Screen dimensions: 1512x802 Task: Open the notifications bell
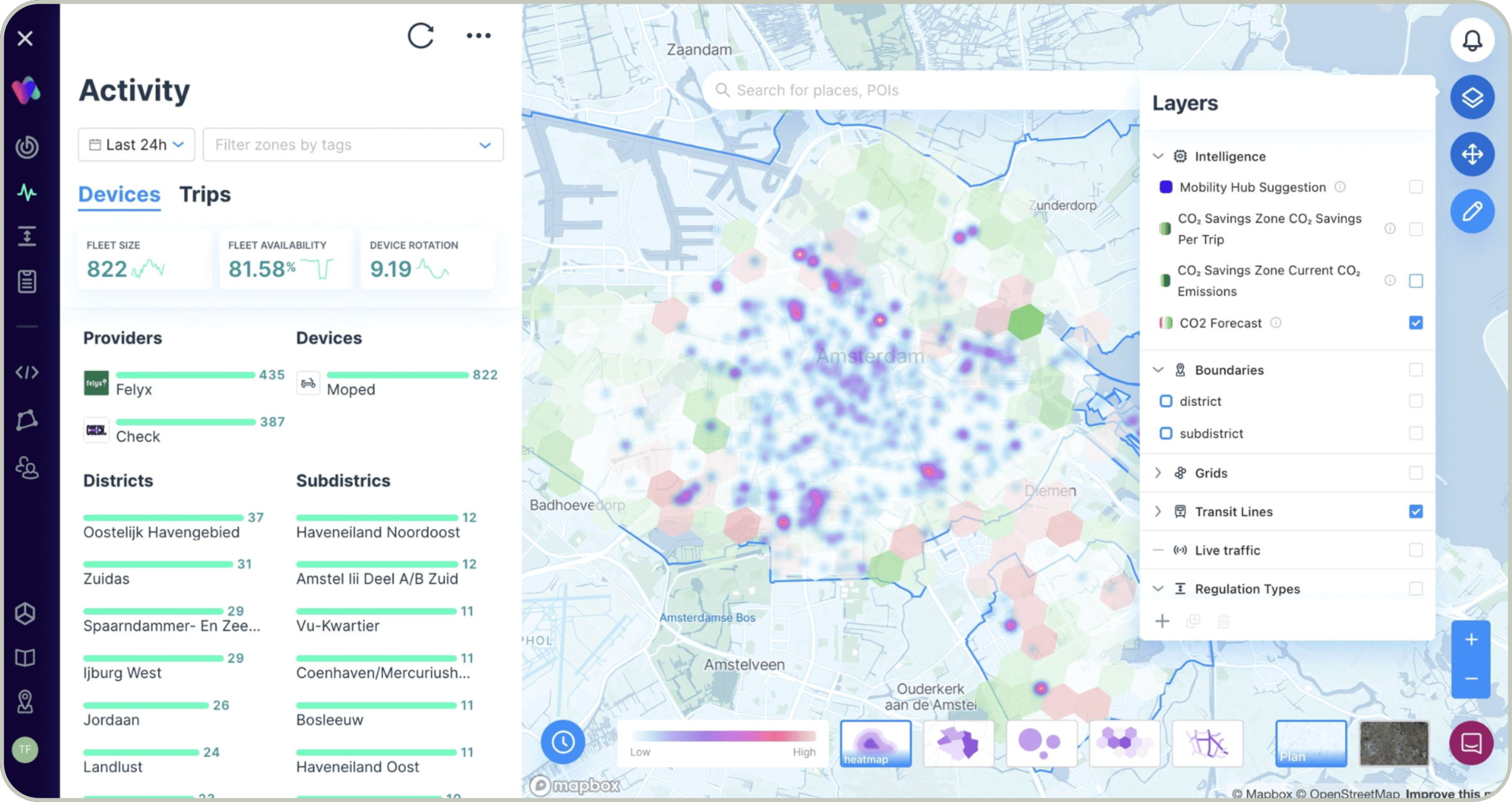(x=1471, y=41)
